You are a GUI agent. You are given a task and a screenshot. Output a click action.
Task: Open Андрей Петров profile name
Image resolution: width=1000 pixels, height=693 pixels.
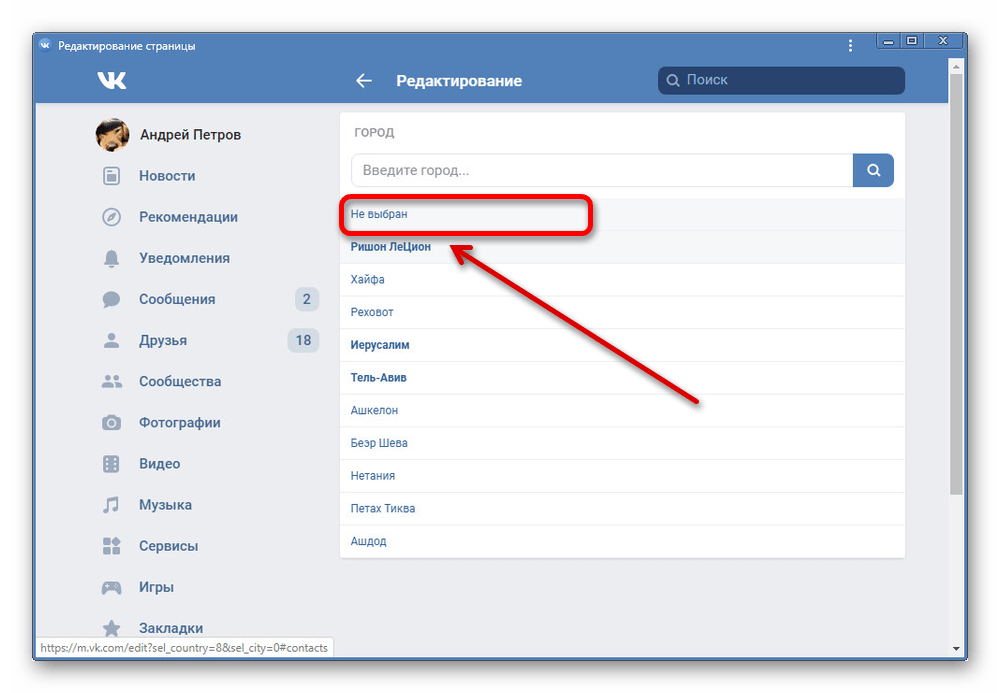(191, 135)
